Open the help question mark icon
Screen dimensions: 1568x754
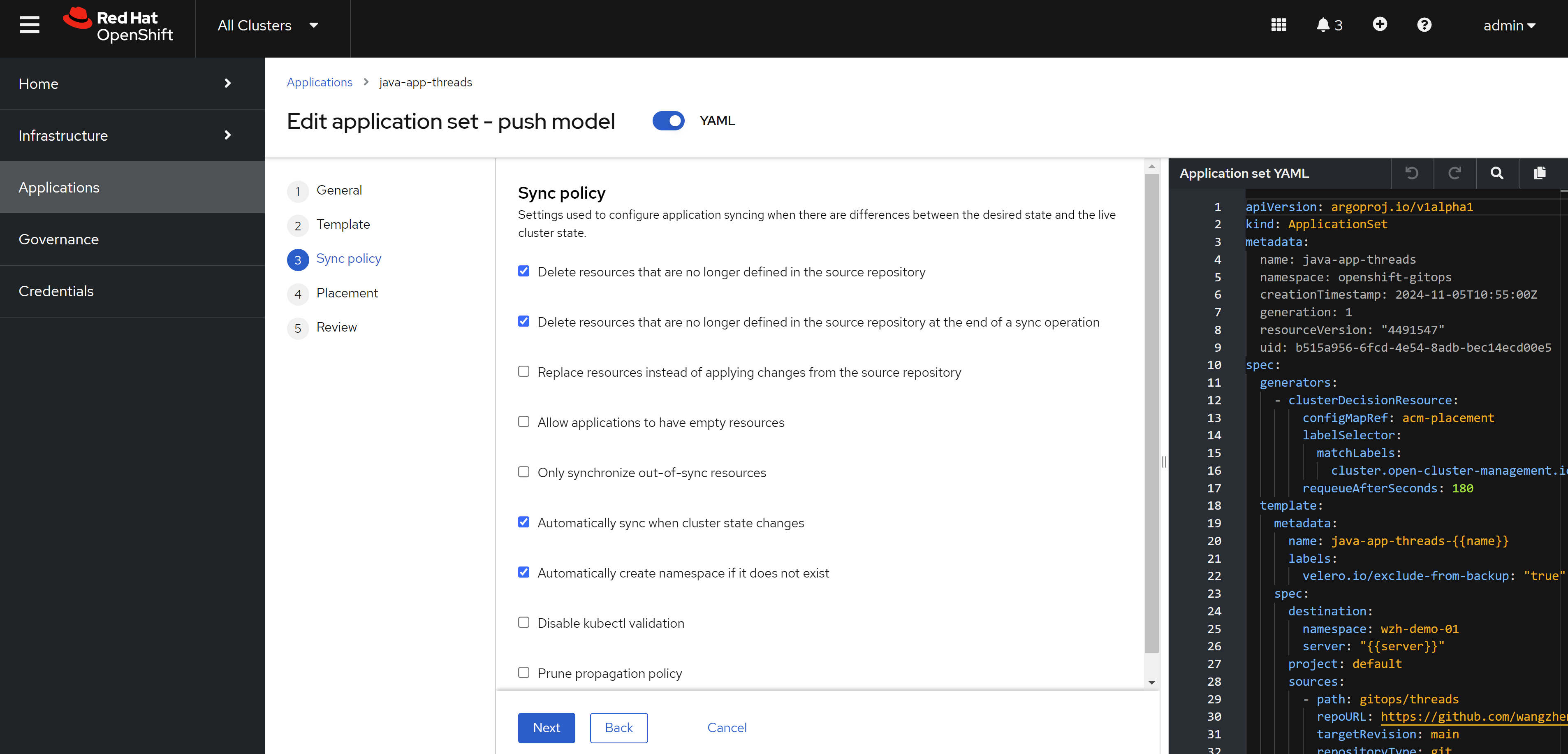pos(1424,25)
